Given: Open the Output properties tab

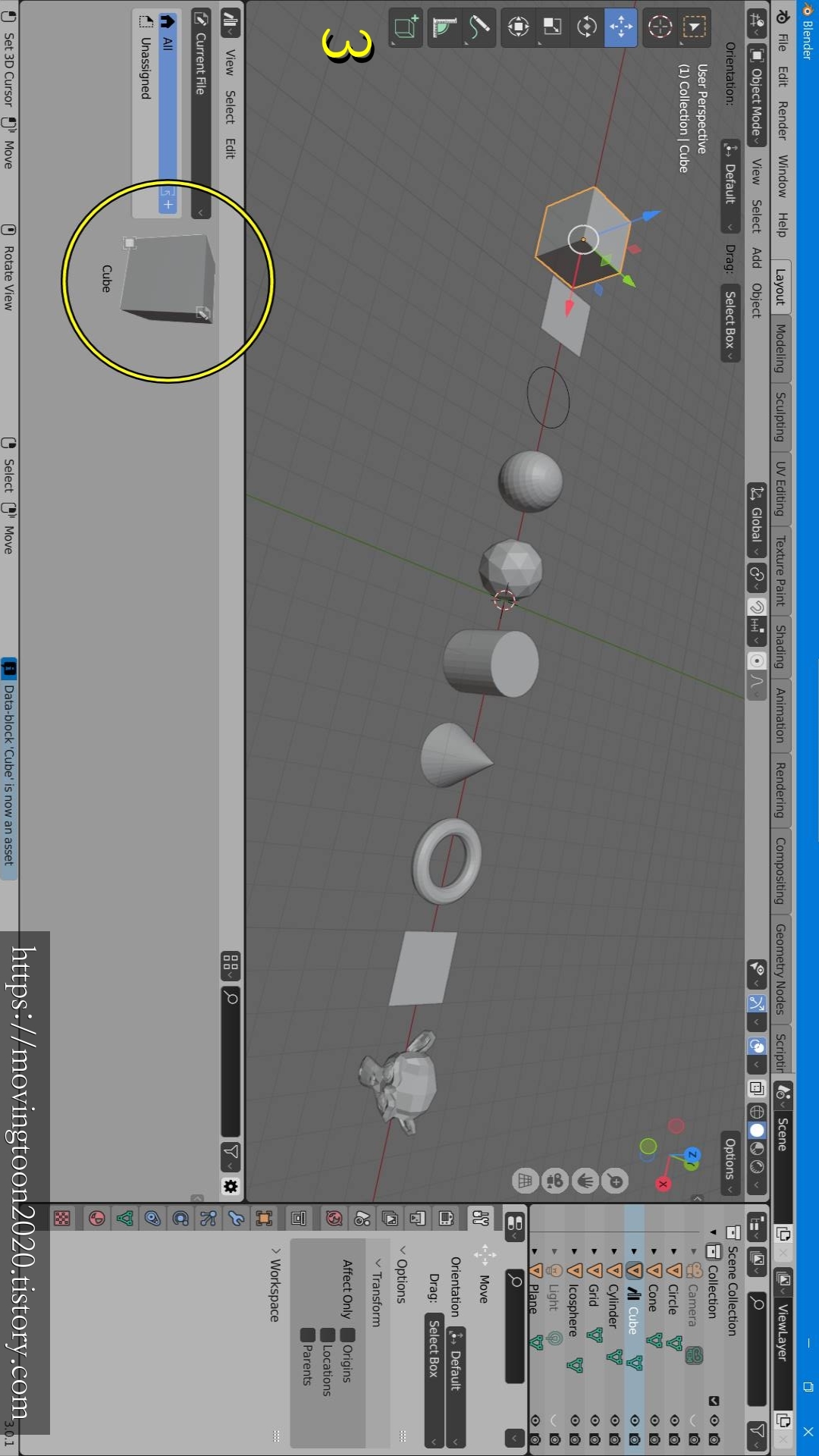Looking at the screenshot, I should tap(418, 1218).
